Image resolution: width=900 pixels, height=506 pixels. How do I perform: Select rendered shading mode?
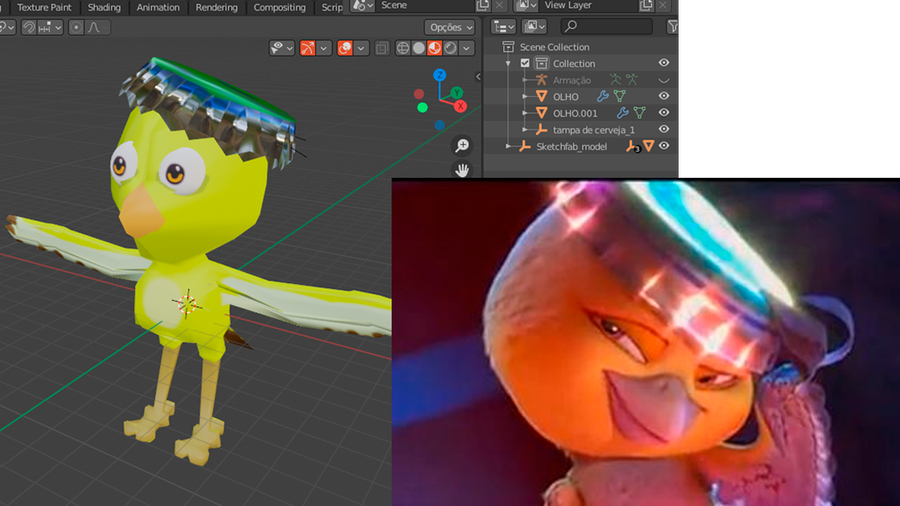[451, 48]
